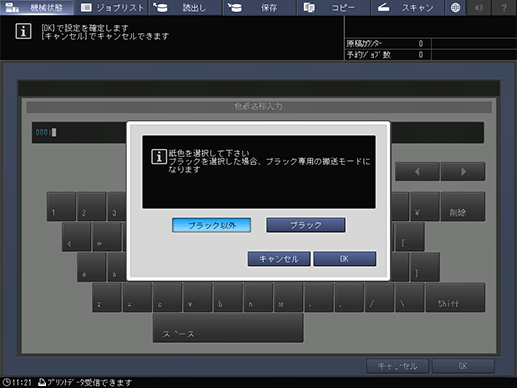517x388 pixels.
Task: Click the 原稿カウンター counter row
Action: tap(388, 44)
